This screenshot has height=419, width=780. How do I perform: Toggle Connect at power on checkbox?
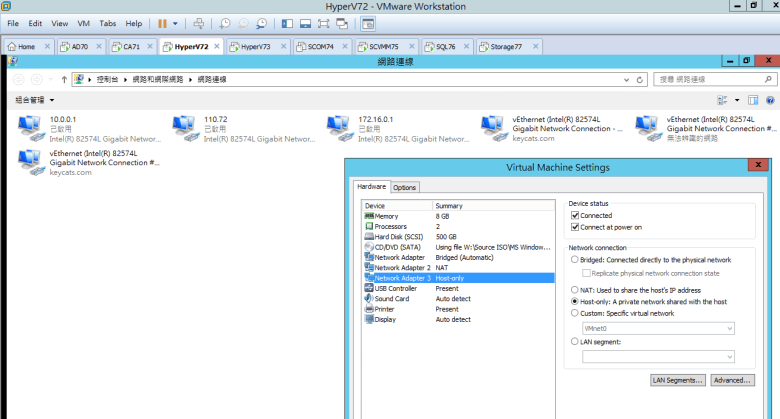tap(574, 227)
